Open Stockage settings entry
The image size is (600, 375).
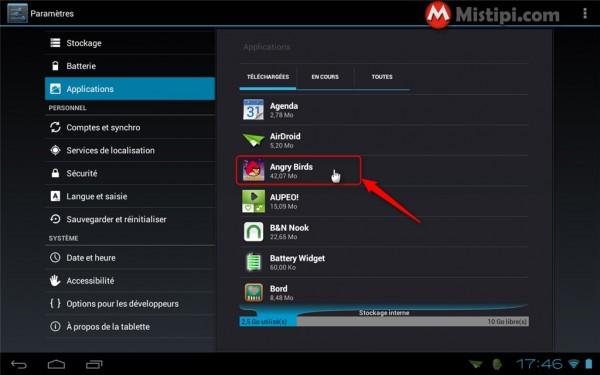pos(130,43)
